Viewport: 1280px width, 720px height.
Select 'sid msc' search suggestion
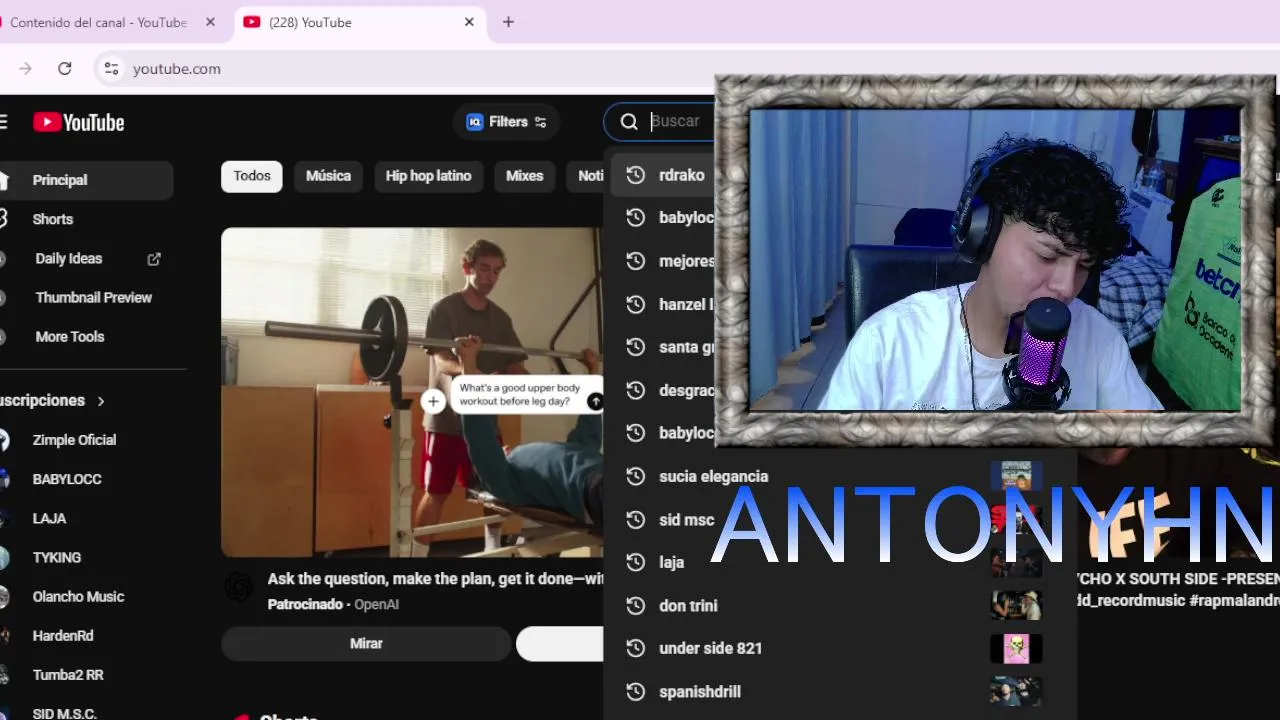(840, 520)
